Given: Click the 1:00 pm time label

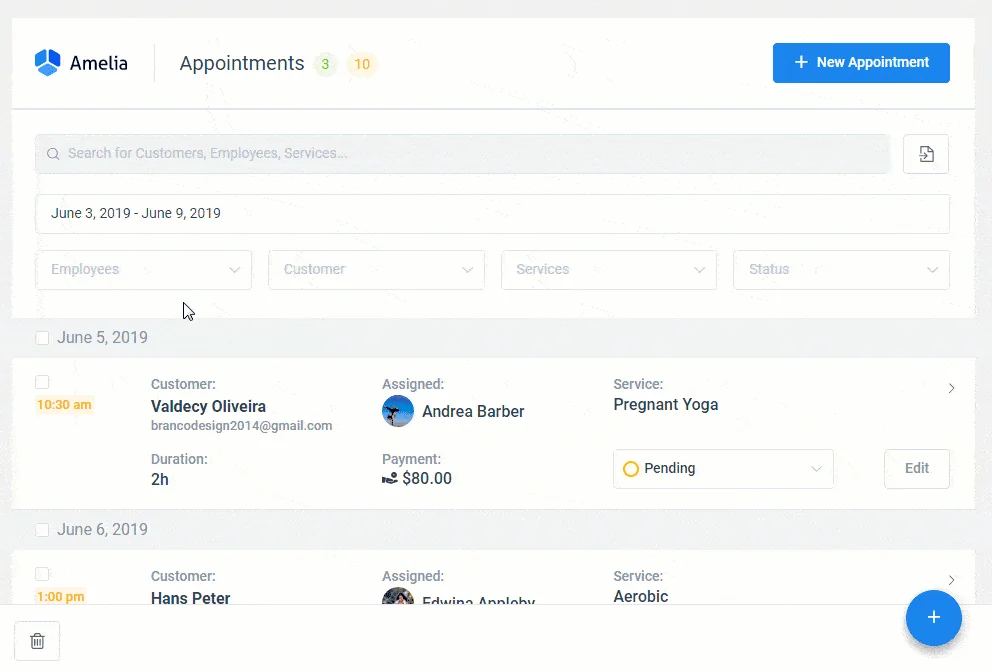Looking at the screenshot, I should [x=60, y=597].
